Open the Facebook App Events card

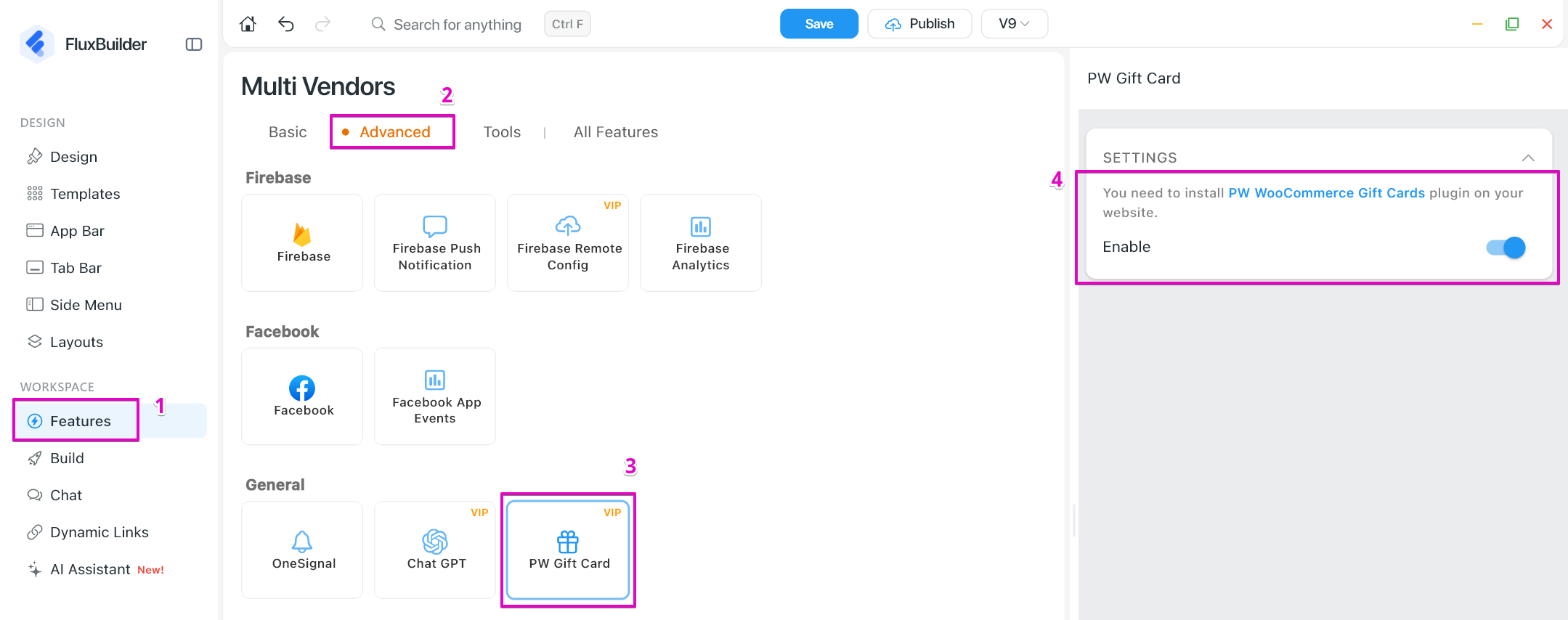click(435, 396)
